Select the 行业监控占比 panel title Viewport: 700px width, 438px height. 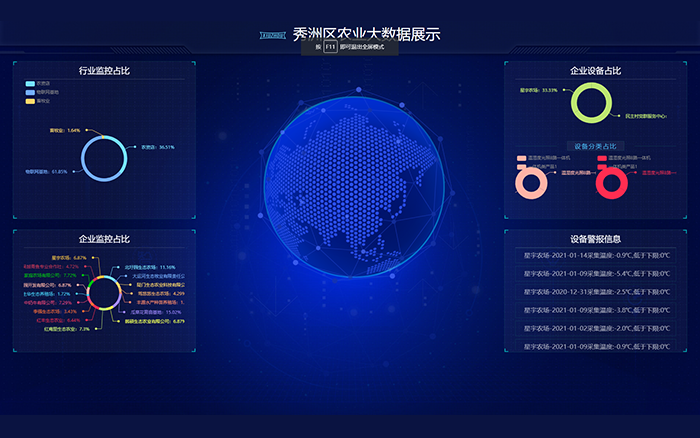(104, 71)
